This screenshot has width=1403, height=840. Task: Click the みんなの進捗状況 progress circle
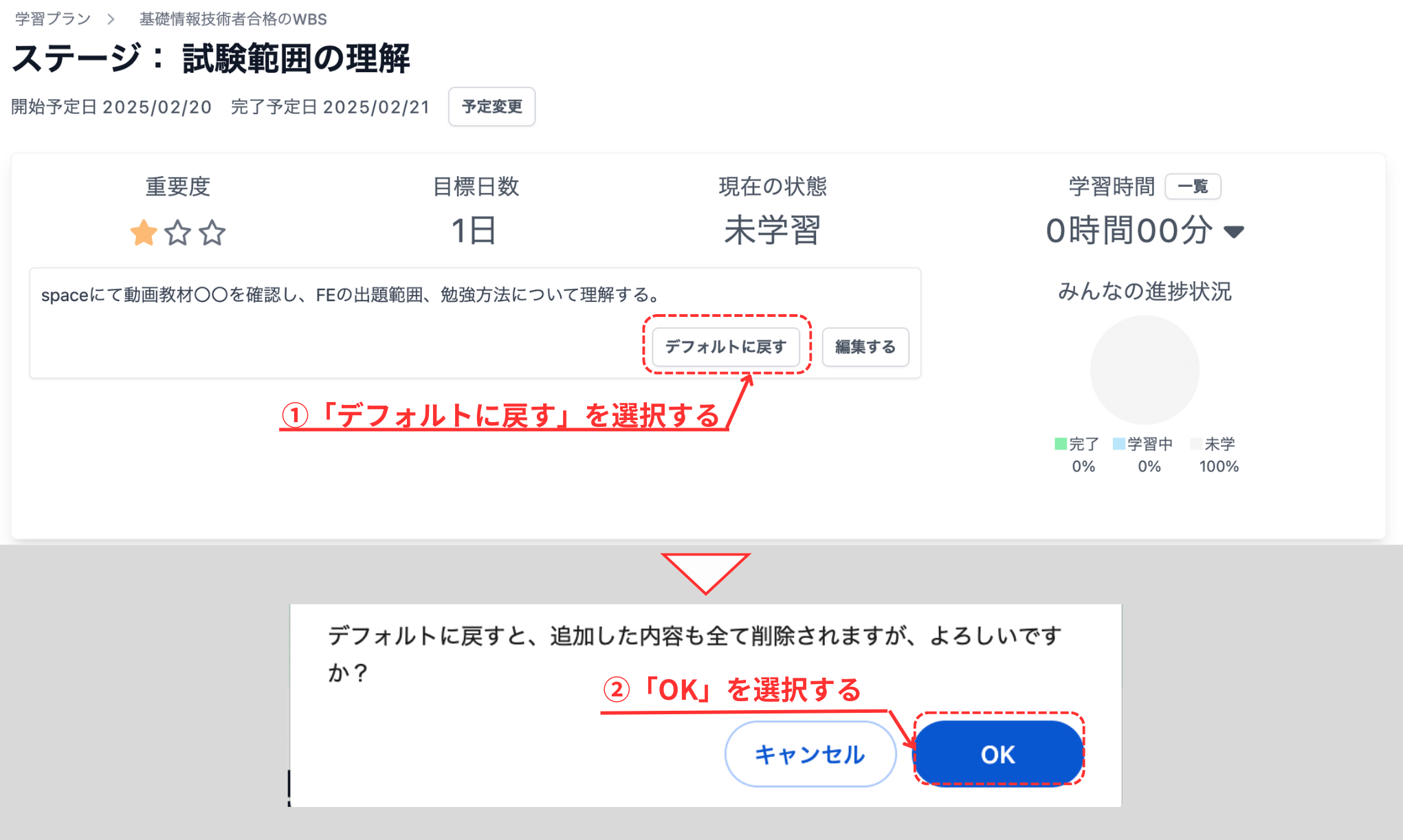1143,369
